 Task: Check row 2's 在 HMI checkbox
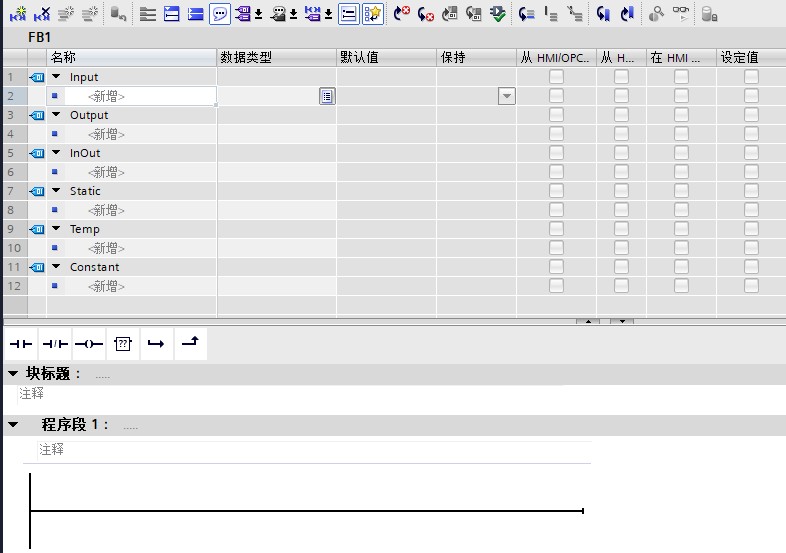tap(681, 96)
